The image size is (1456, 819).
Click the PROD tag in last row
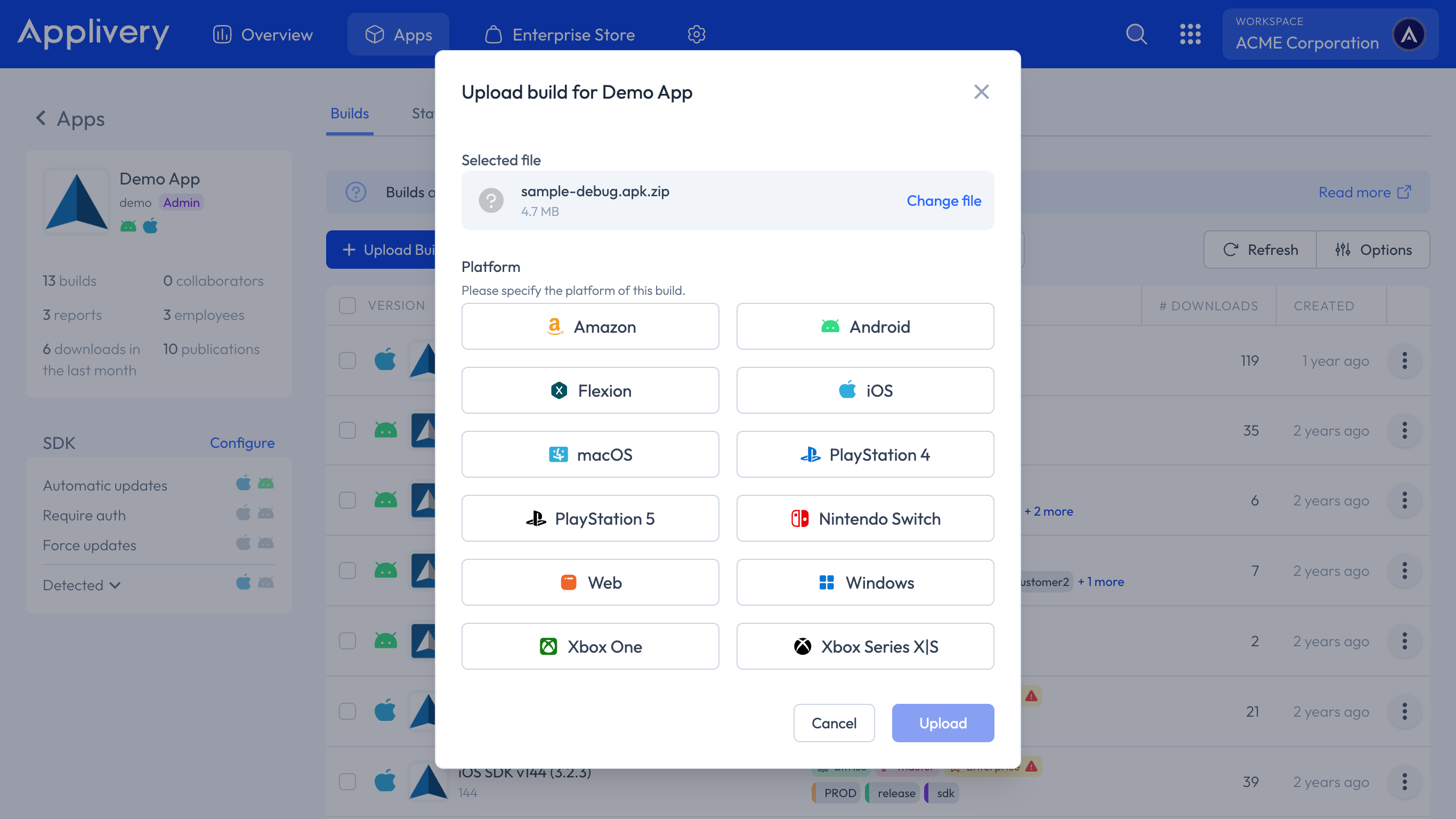pos(837,793)
